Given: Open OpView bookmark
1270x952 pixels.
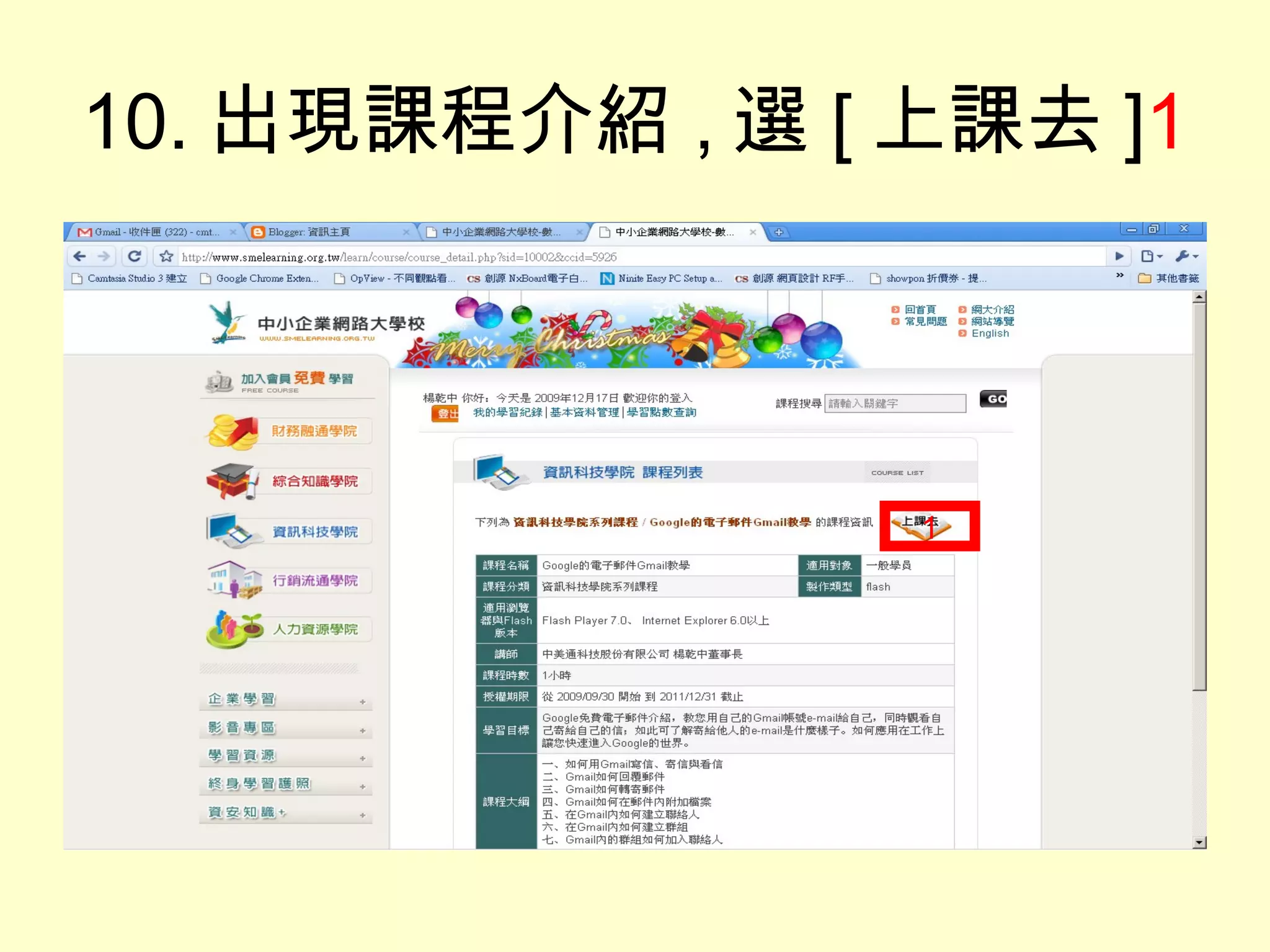Looking at the screenshot, I should [x=394, y=278].
